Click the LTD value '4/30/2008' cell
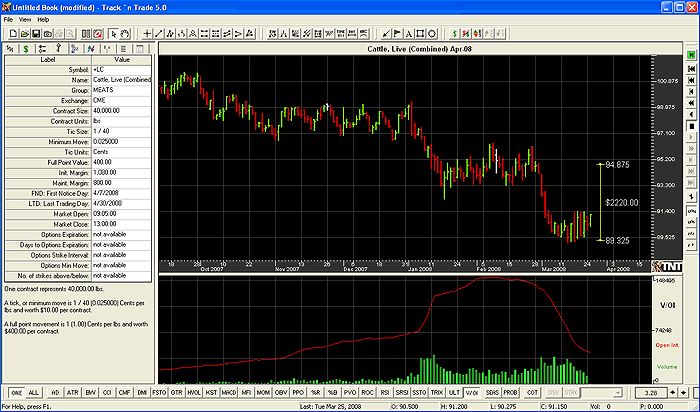The width and height of the screenshot is (700, 412). 121,203
